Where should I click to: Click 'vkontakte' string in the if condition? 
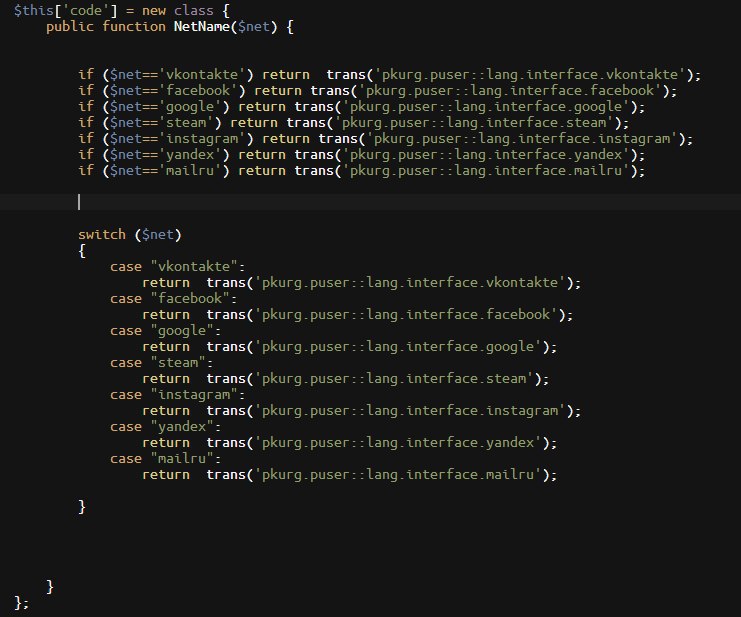click(x=202, y=75)
